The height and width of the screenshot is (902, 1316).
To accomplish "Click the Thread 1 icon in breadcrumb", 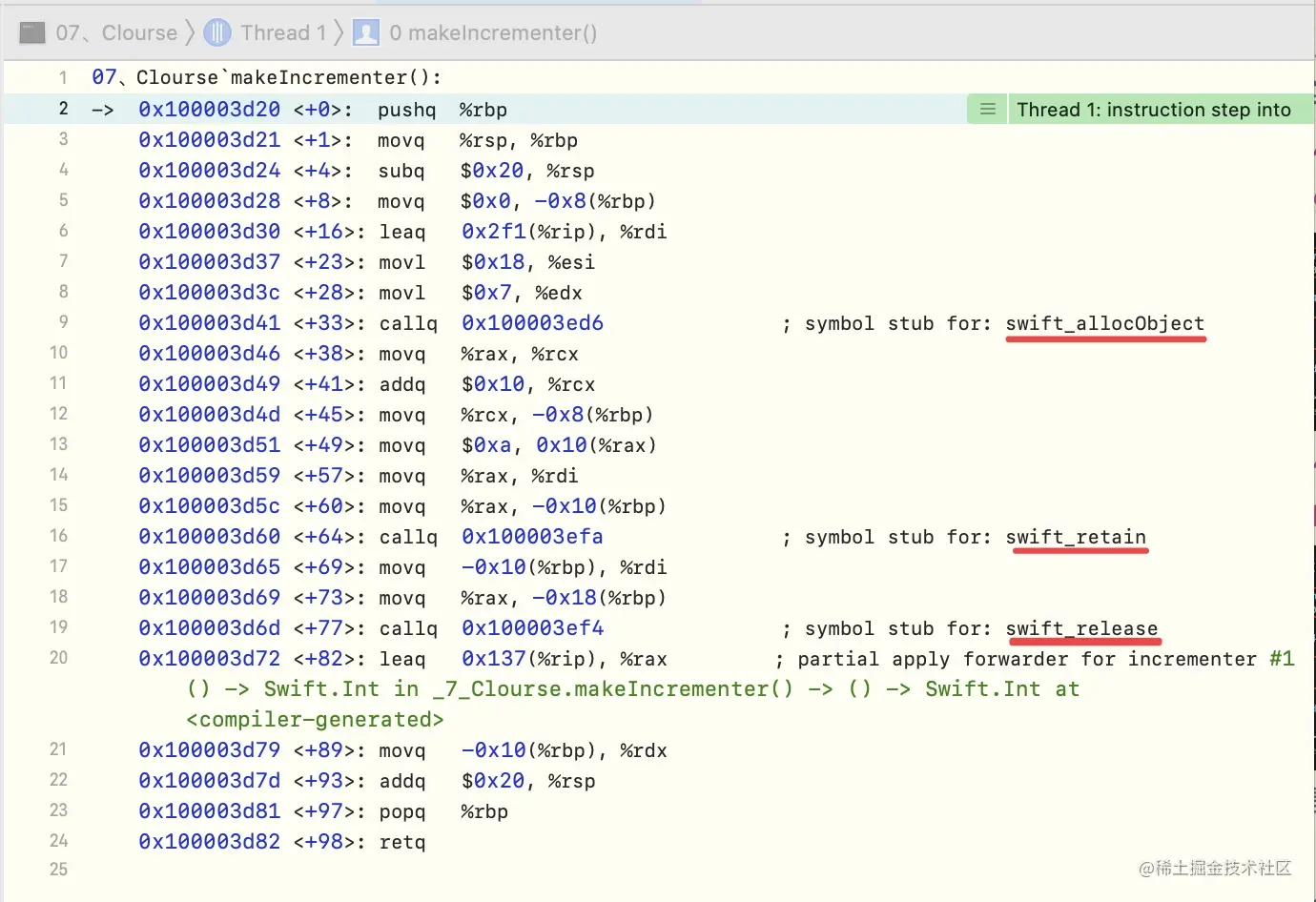I will (x=217, y=32).
